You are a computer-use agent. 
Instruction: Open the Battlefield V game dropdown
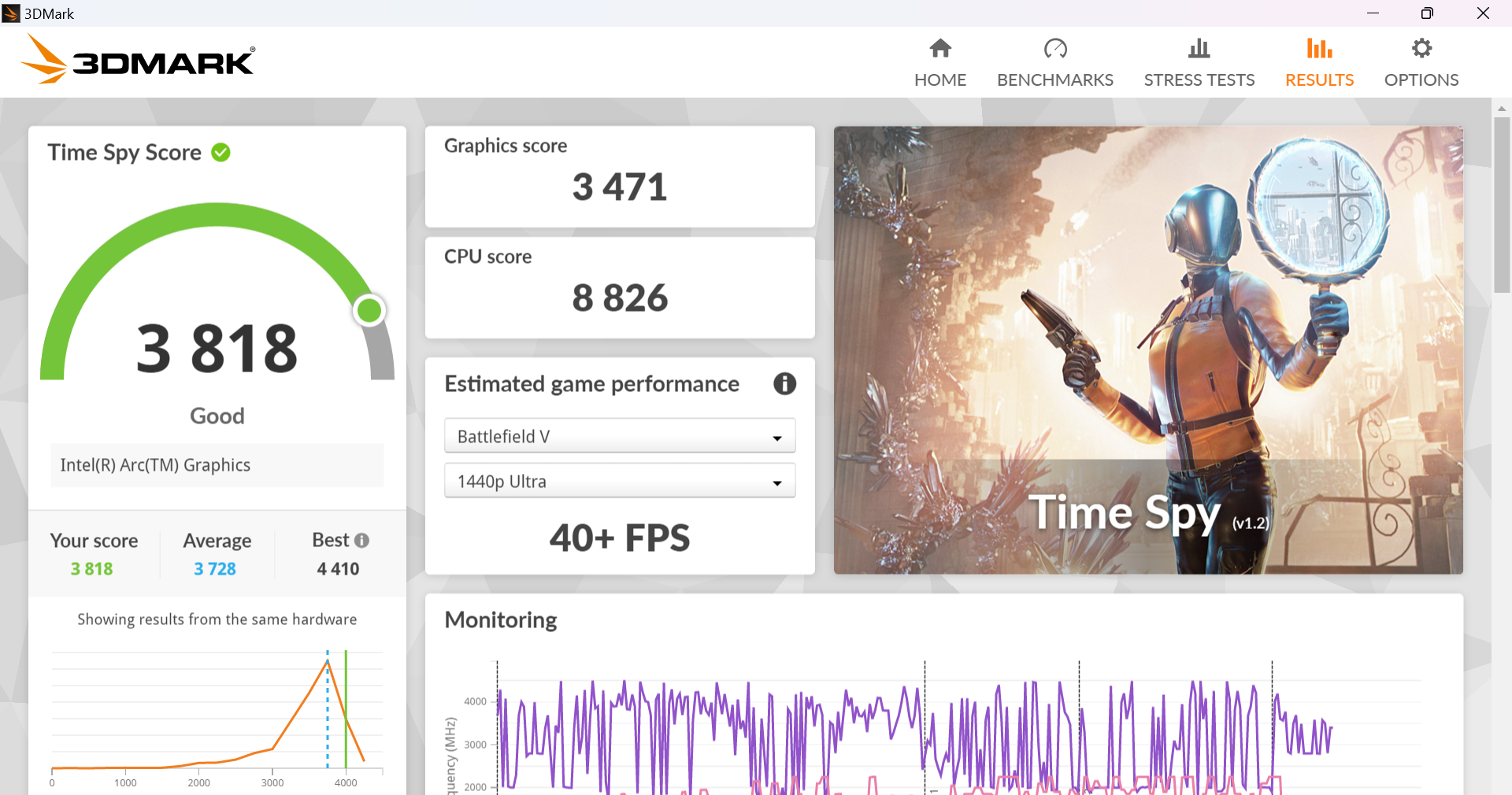tap(619, 436)
